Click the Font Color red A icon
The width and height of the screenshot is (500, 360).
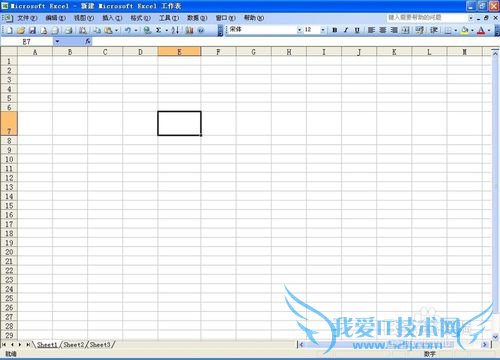click(x=481, y=30)
